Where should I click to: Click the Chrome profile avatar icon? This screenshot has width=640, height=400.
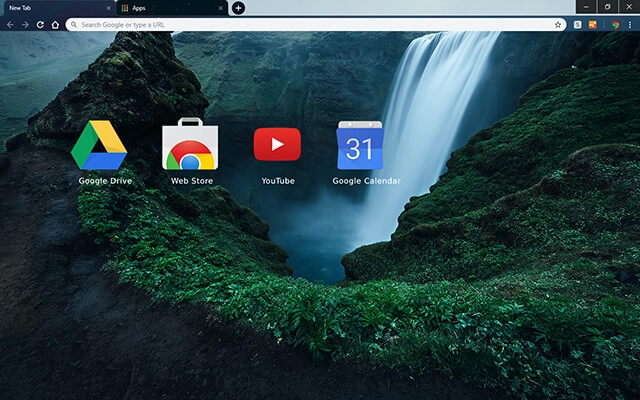point(615,25)
